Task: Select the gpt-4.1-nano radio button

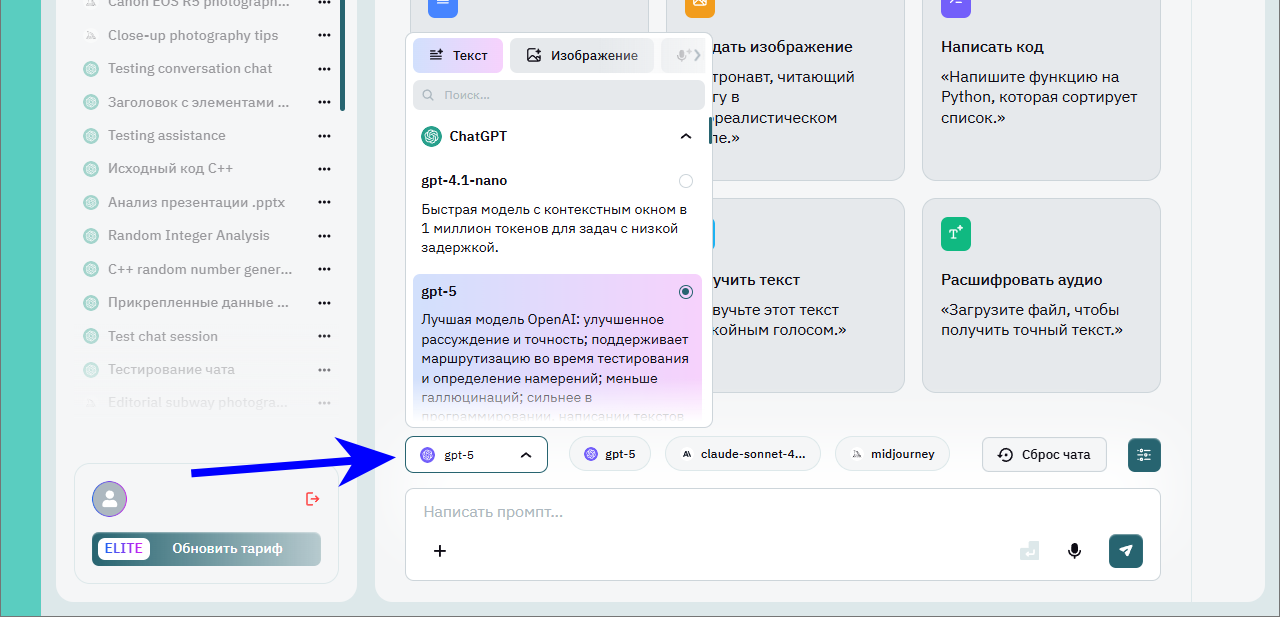Action: click(x=686, y=181)
